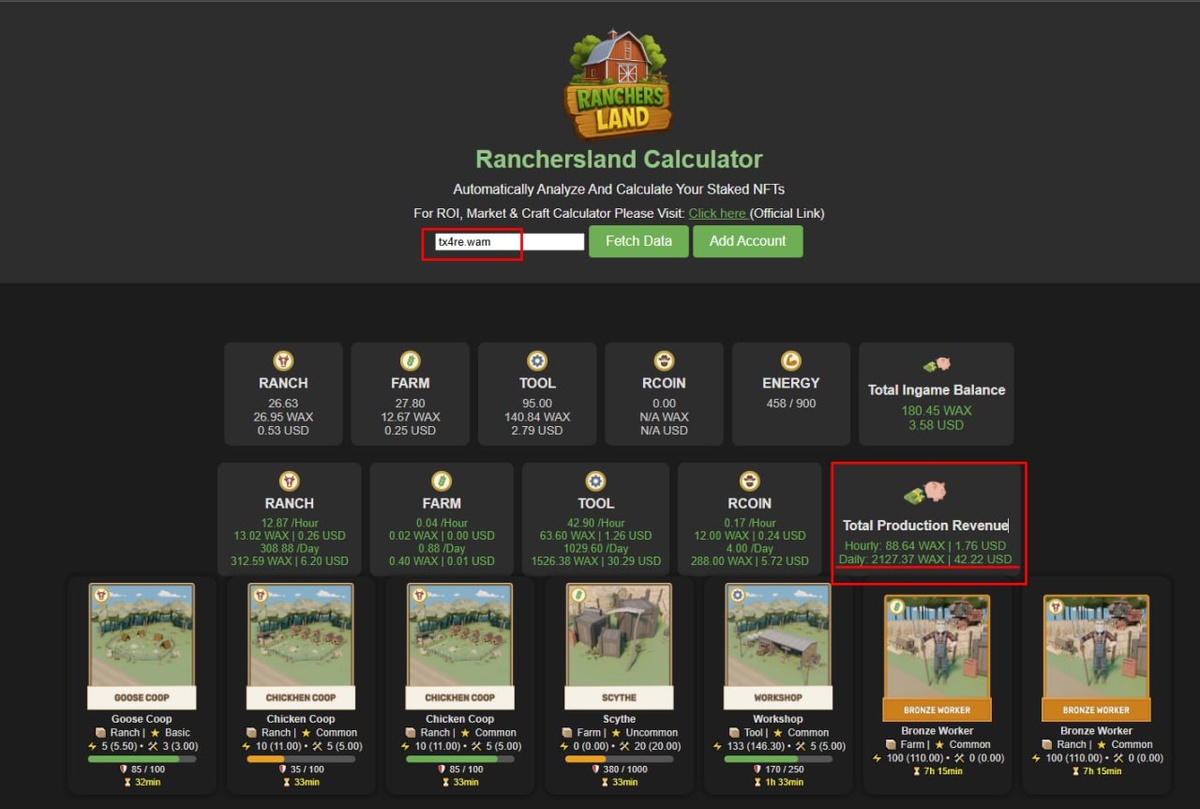
Task: Click the '12.67 WAX' farm balance value
Action: (x=410, y=417)
